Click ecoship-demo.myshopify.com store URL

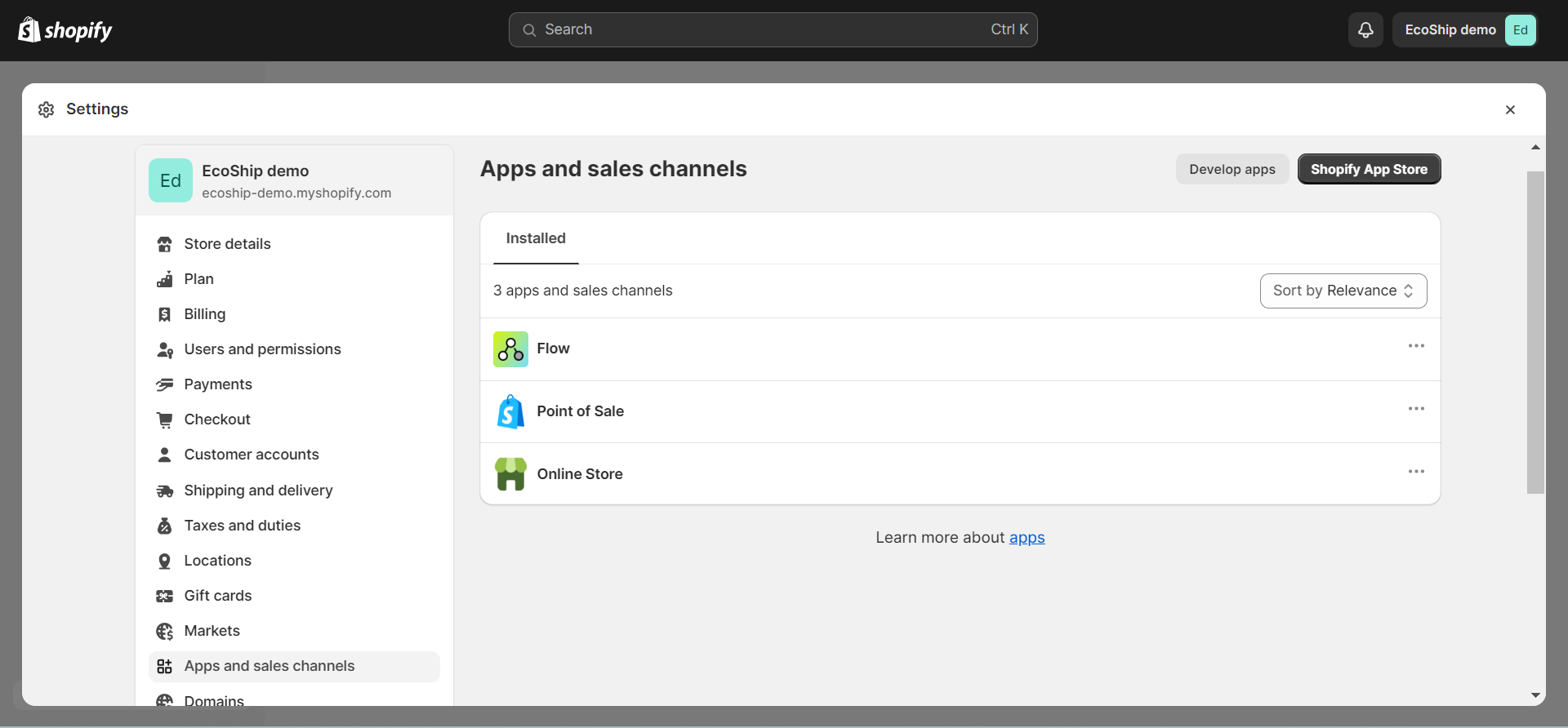296,193
